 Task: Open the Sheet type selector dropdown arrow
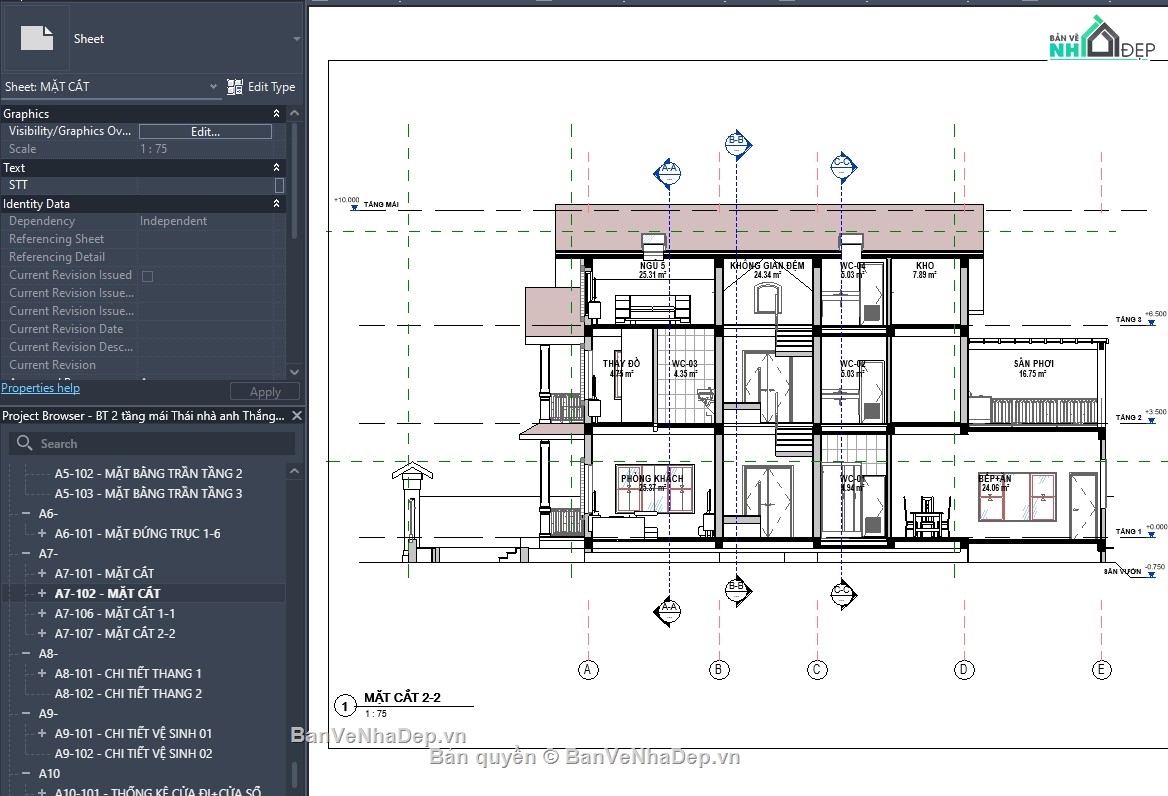click(x=296, y=39)
